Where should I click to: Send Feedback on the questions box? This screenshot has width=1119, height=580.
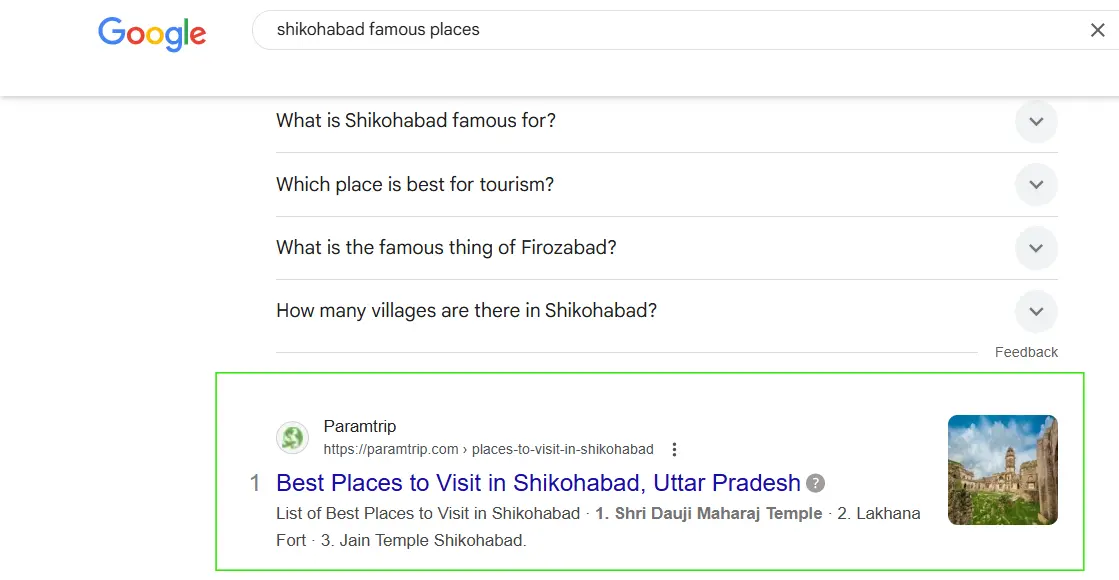coord(1026,352)
